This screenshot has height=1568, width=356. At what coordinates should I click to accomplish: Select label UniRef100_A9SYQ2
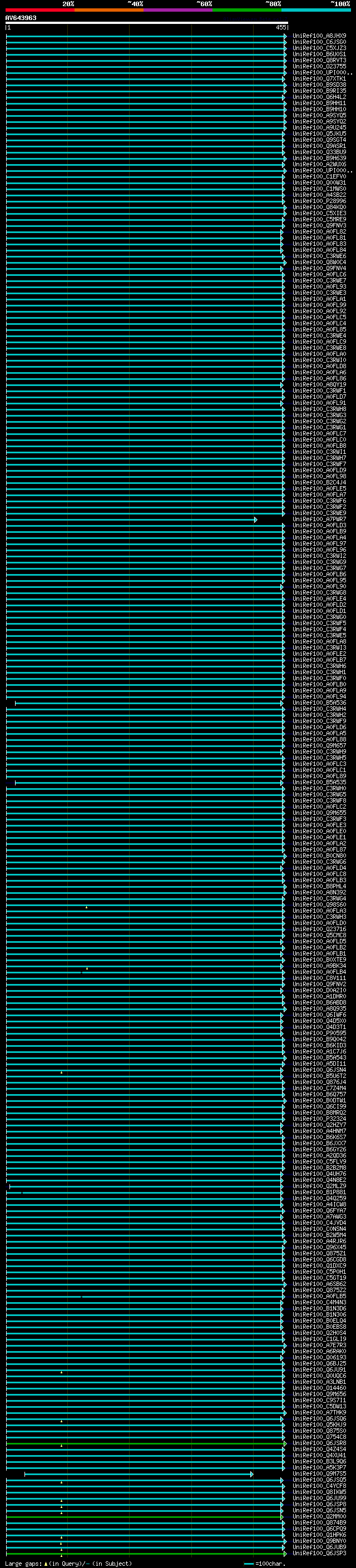tap(319, 121)
